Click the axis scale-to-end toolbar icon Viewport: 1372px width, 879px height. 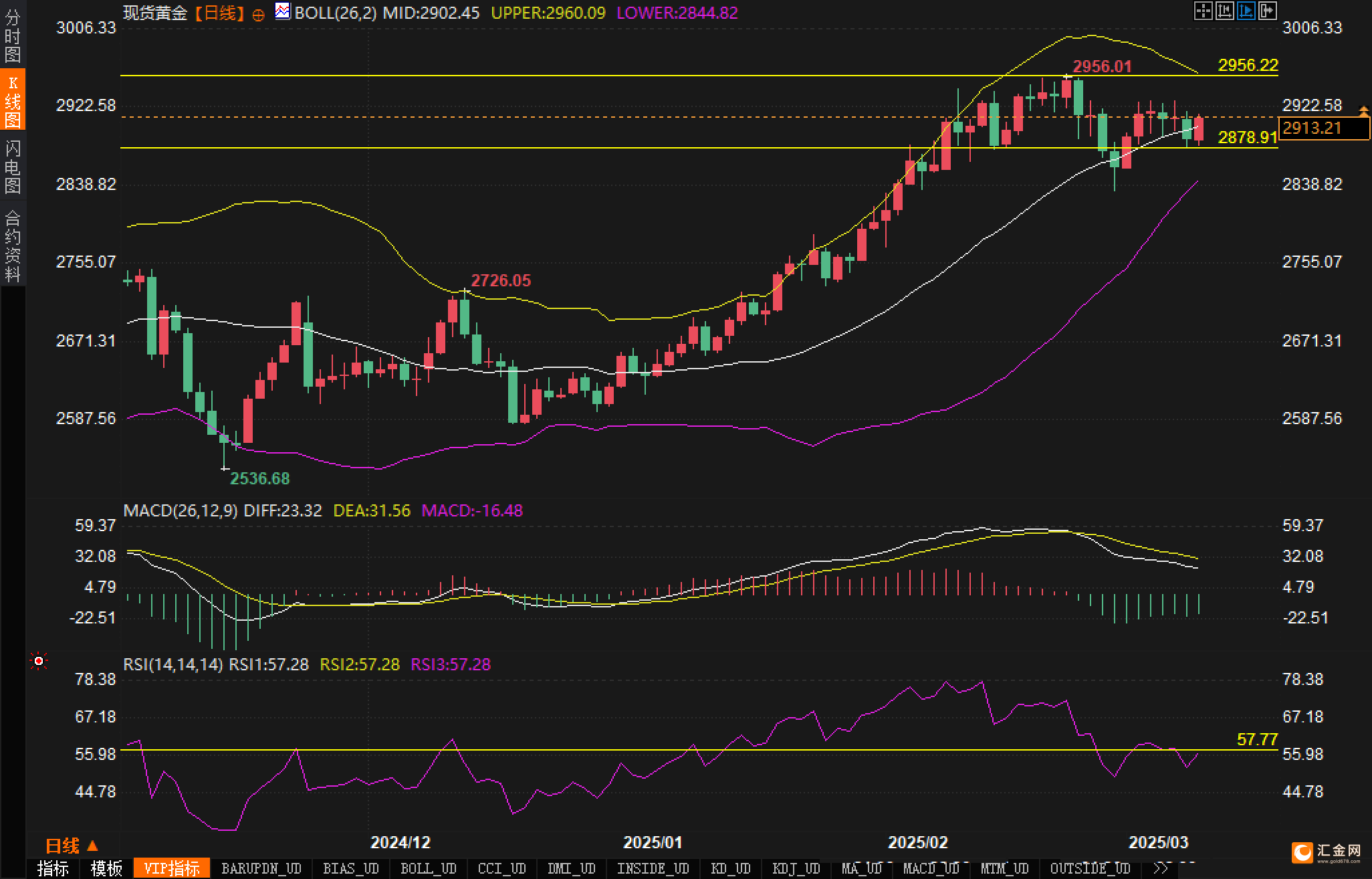point(1224,11)
